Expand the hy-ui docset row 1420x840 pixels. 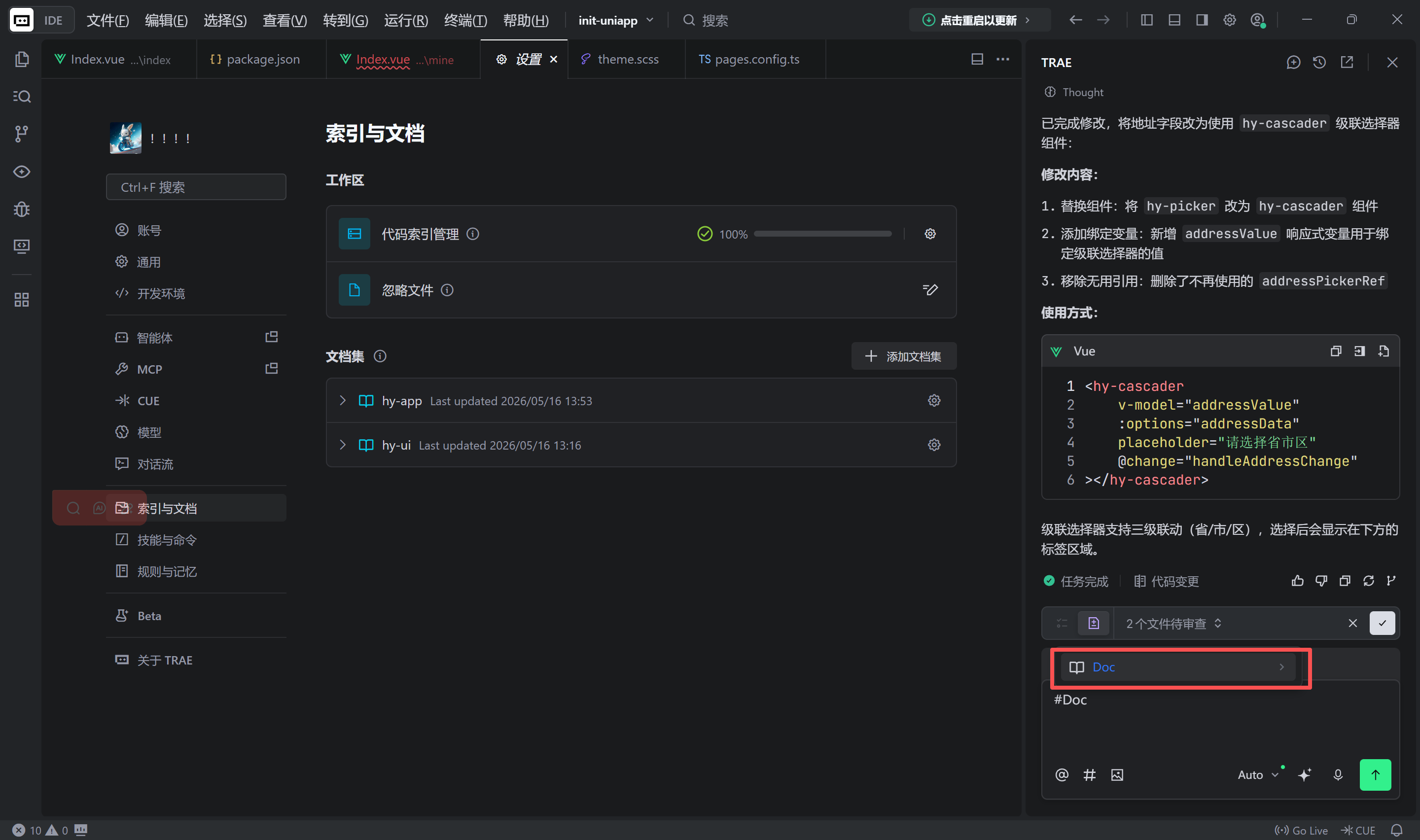click(x=342, y=445)
